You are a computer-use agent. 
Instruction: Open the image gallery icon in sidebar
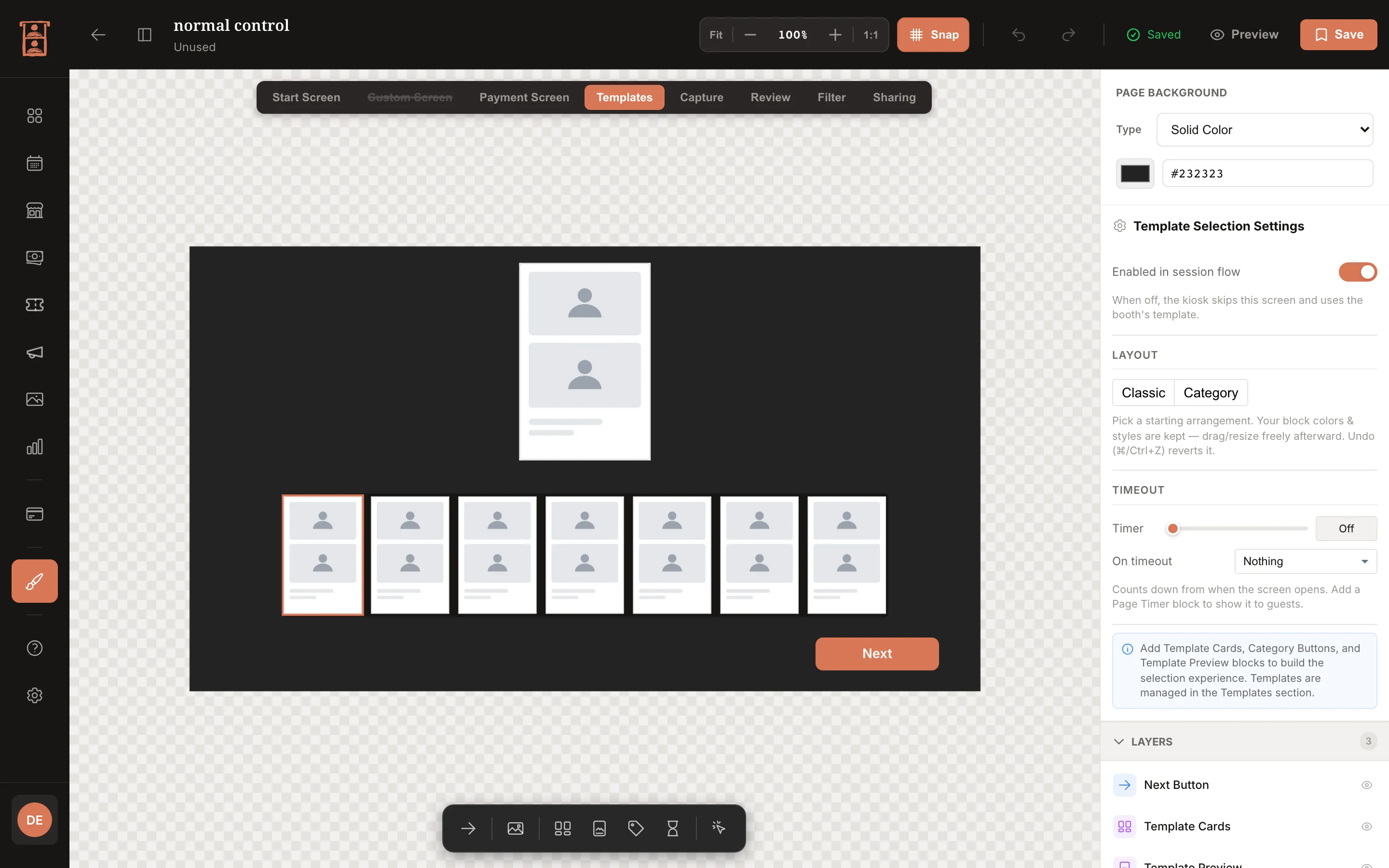point(34,399)
